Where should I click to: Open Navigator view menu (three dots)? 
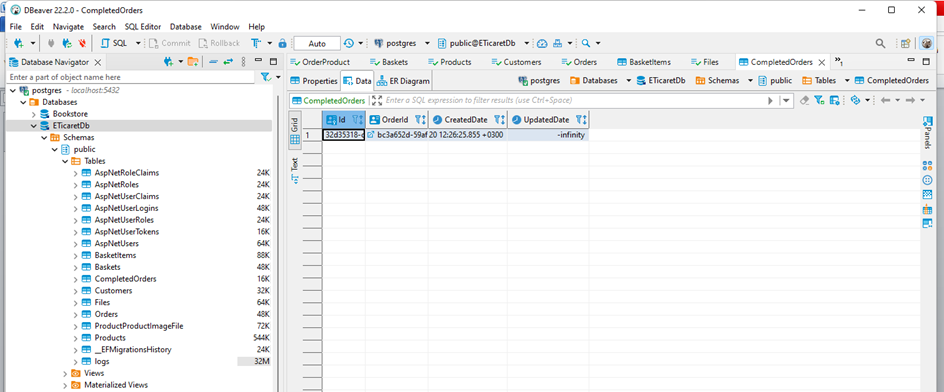click(x=243, y=61)
